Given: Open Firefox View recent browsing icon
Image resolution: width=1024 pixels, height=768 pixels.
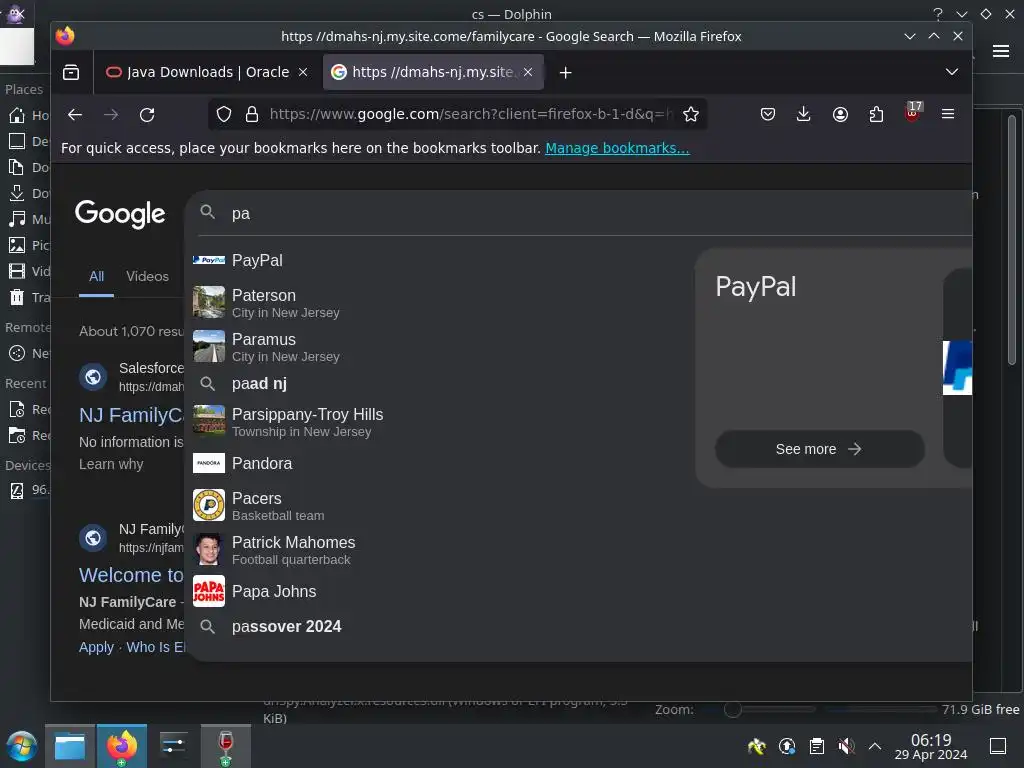Looking at the screenshot, I should point(71,72).
